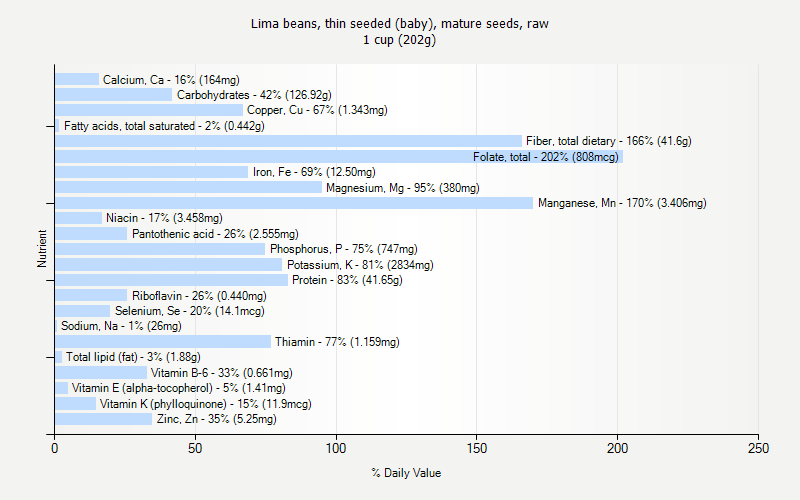Select the Phosphorus, P 75% bar
The image size is (800, 500).
[x=160, y=249]
